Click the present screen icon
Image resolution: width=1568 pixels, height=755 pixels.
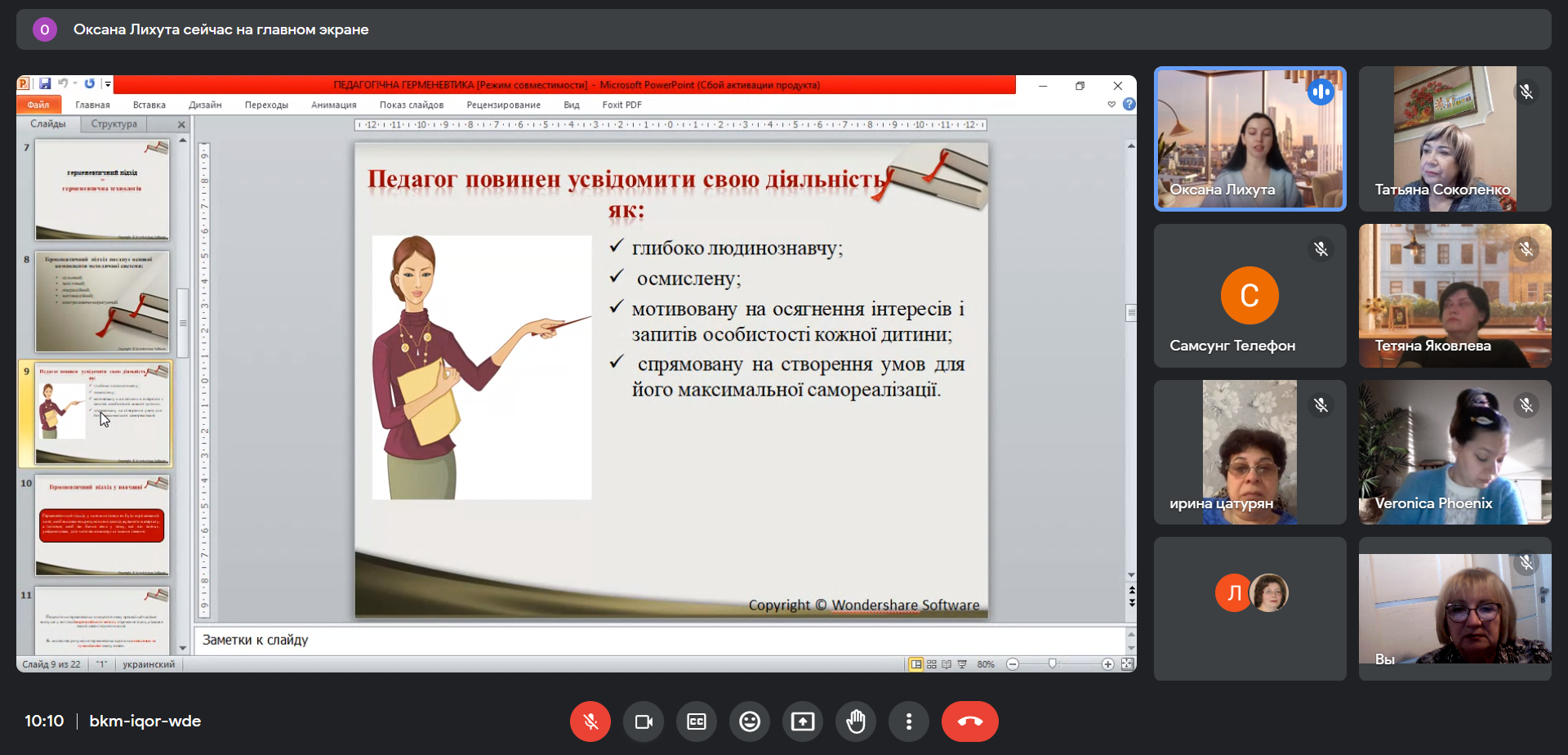tap(803, 721)
